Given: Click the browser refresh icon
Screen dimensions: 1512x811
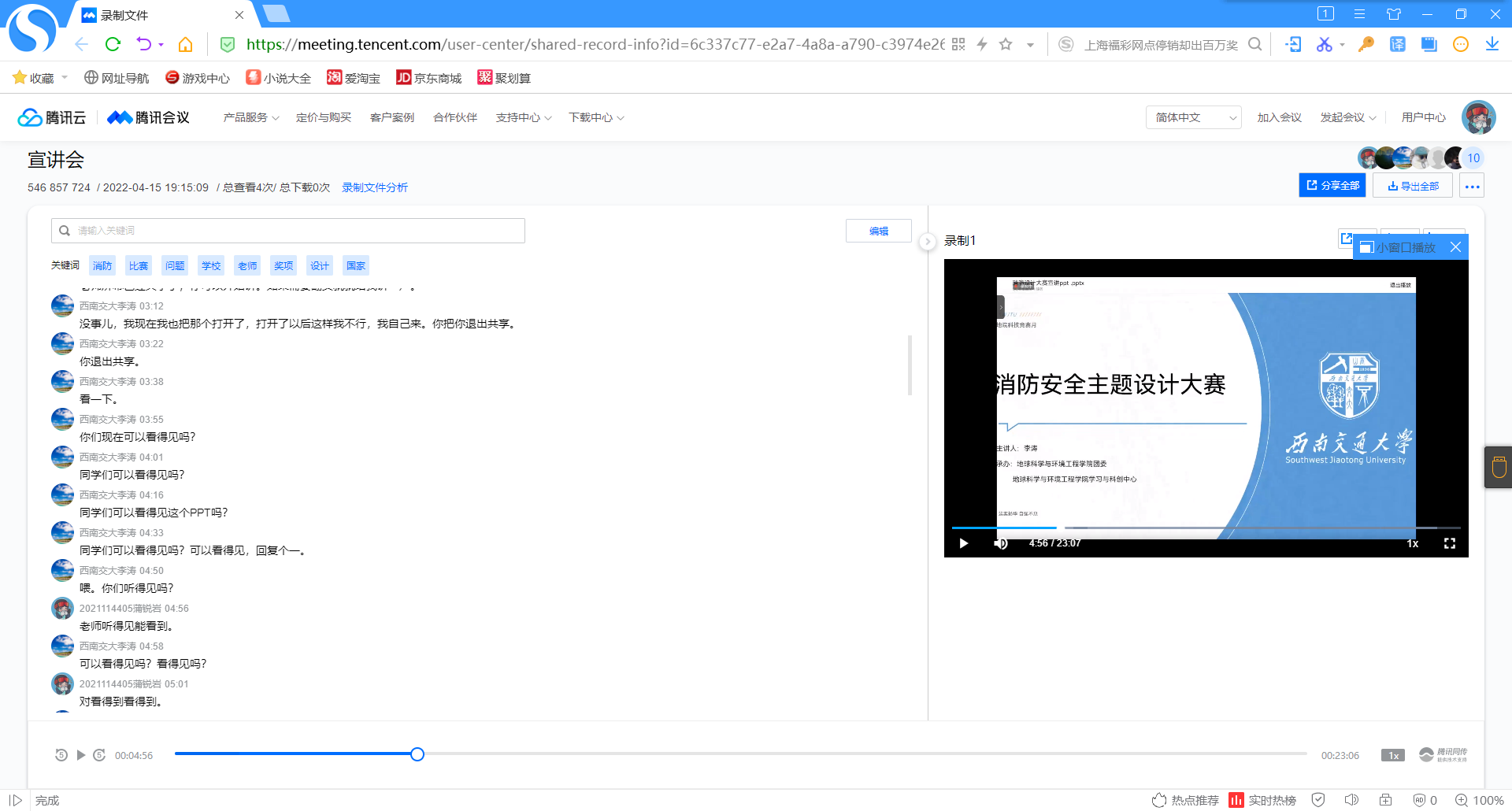Looking at the screenshot, I should [113, 44].
